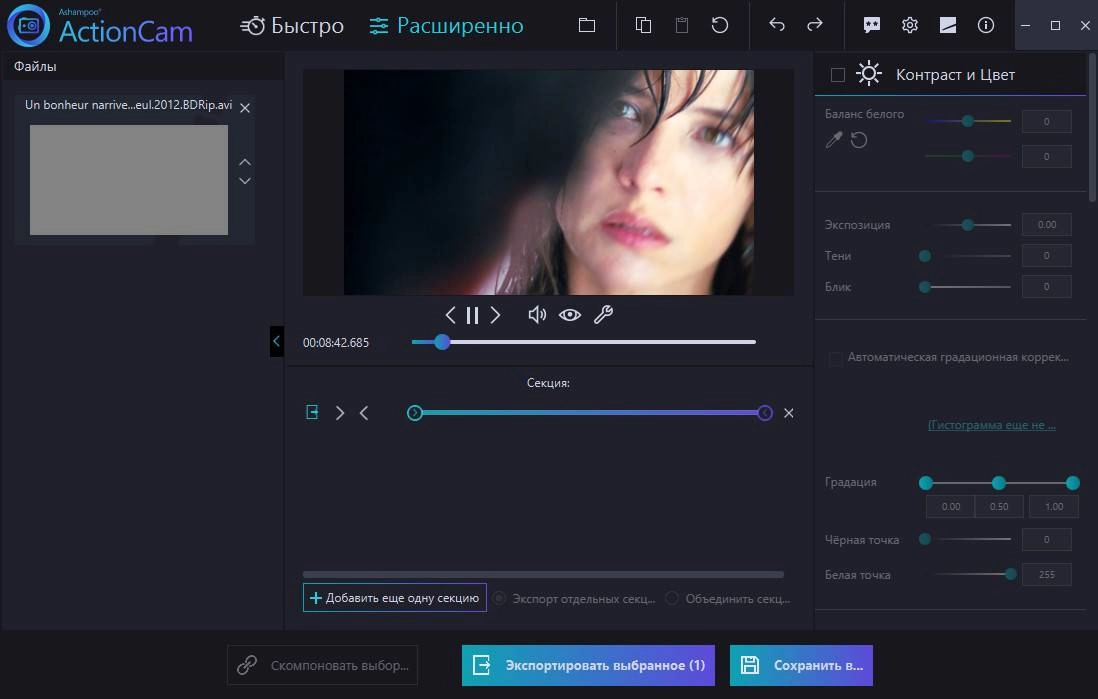
Task: Click section start marker handle
Action: click(x=415, y=413)
